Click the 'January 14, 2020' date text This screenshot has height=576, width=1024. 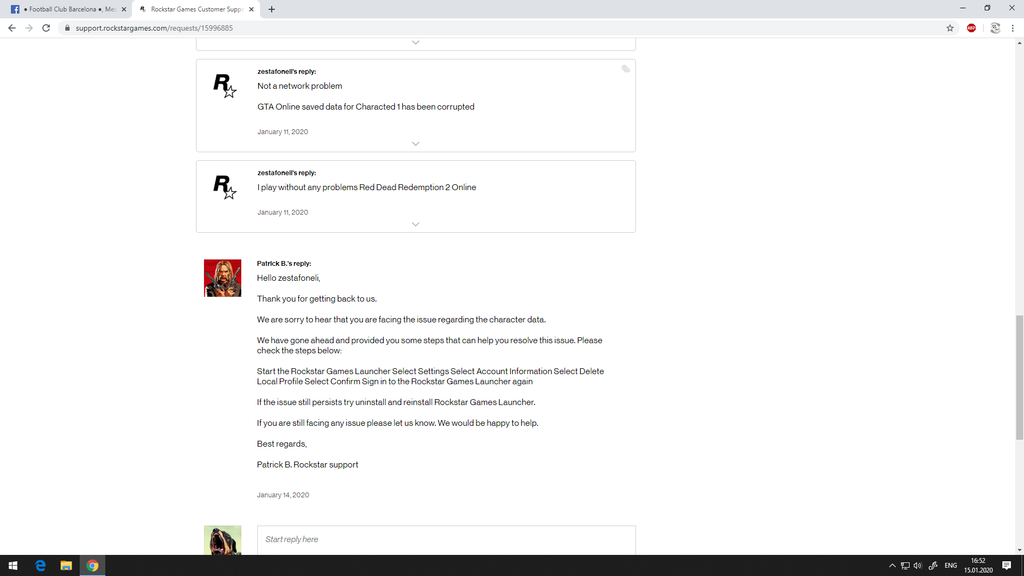(283, 495)
